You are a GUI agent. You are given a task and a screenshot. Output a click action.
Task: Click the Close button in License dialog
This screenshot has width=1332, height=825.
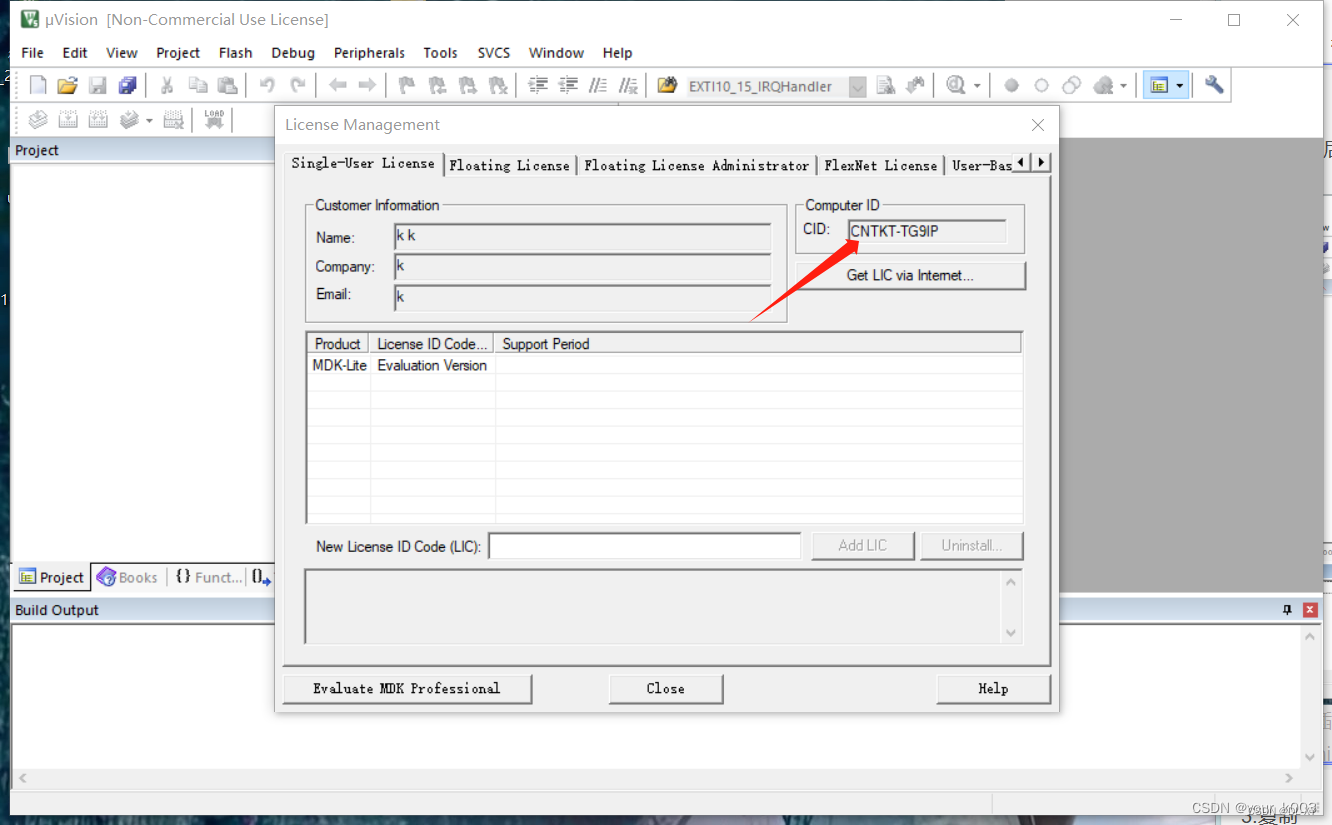[x=666, y=688]
